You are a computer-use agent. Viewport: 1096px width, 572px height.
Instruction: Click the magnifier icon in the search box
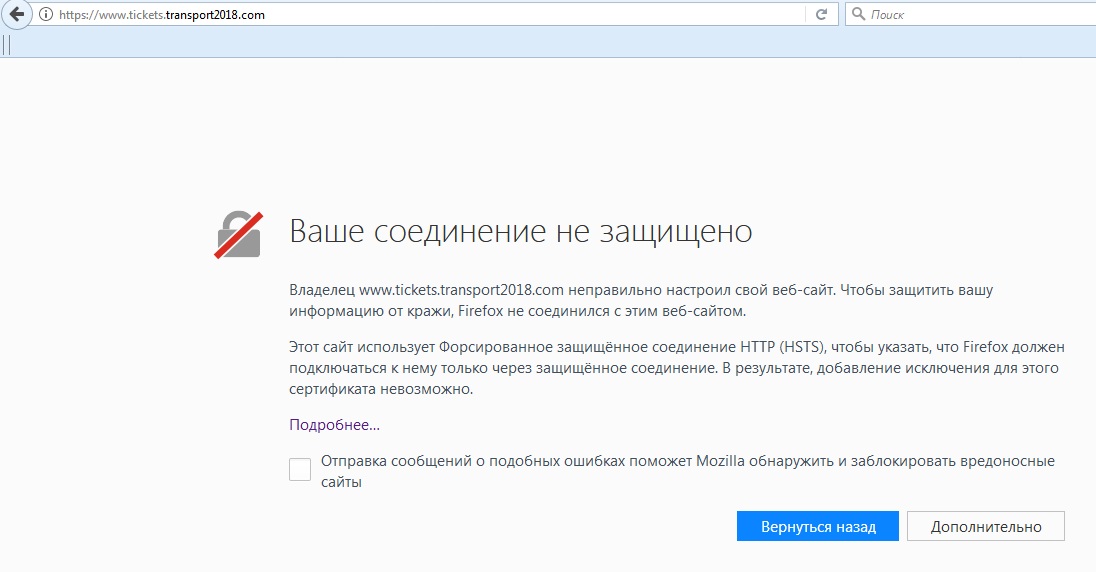pyautogui.click(x=859, y=15)
